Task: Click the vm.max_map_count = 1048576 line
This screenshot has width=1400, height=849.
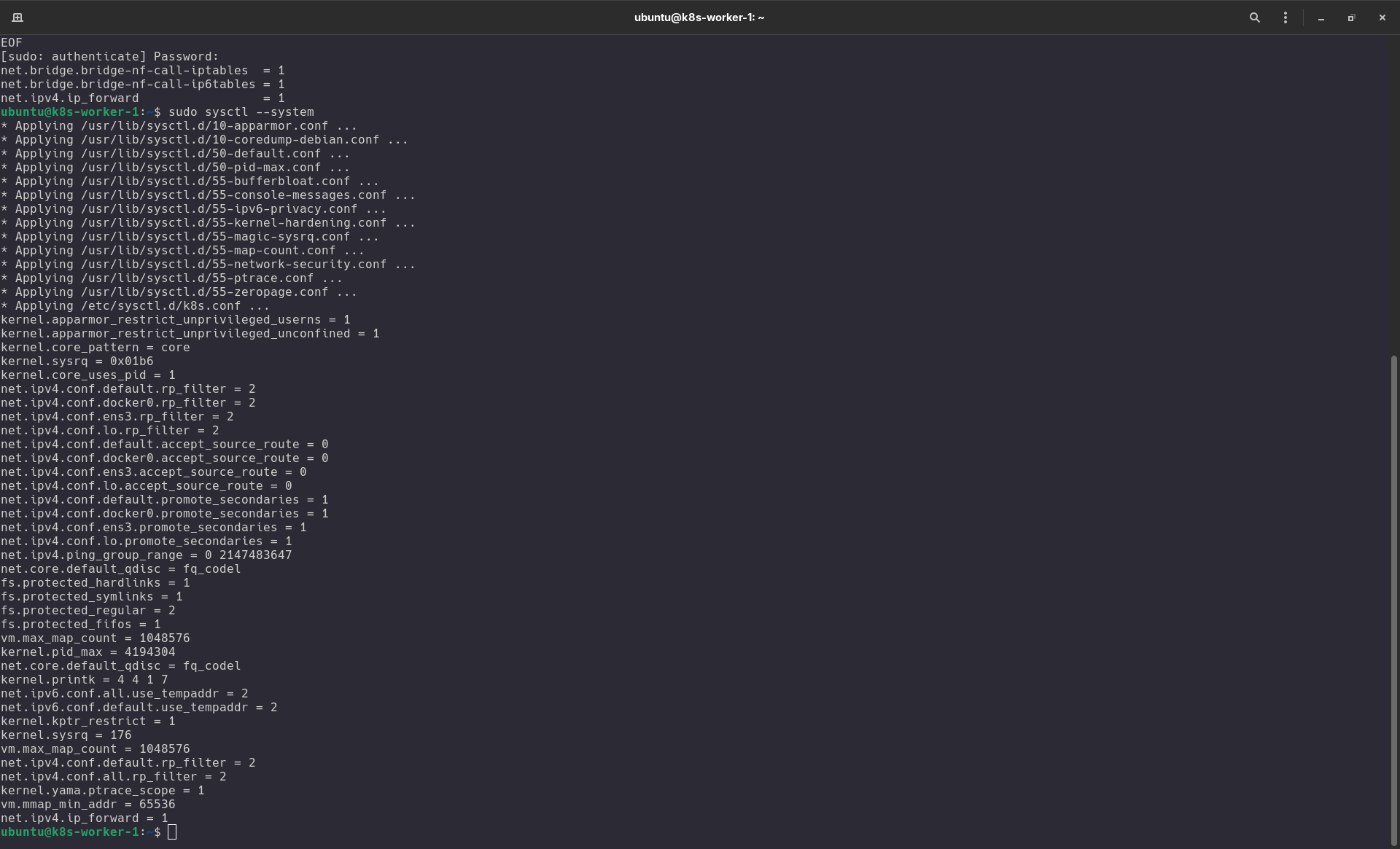Action: pyautogui.click(x=95, y=638)
